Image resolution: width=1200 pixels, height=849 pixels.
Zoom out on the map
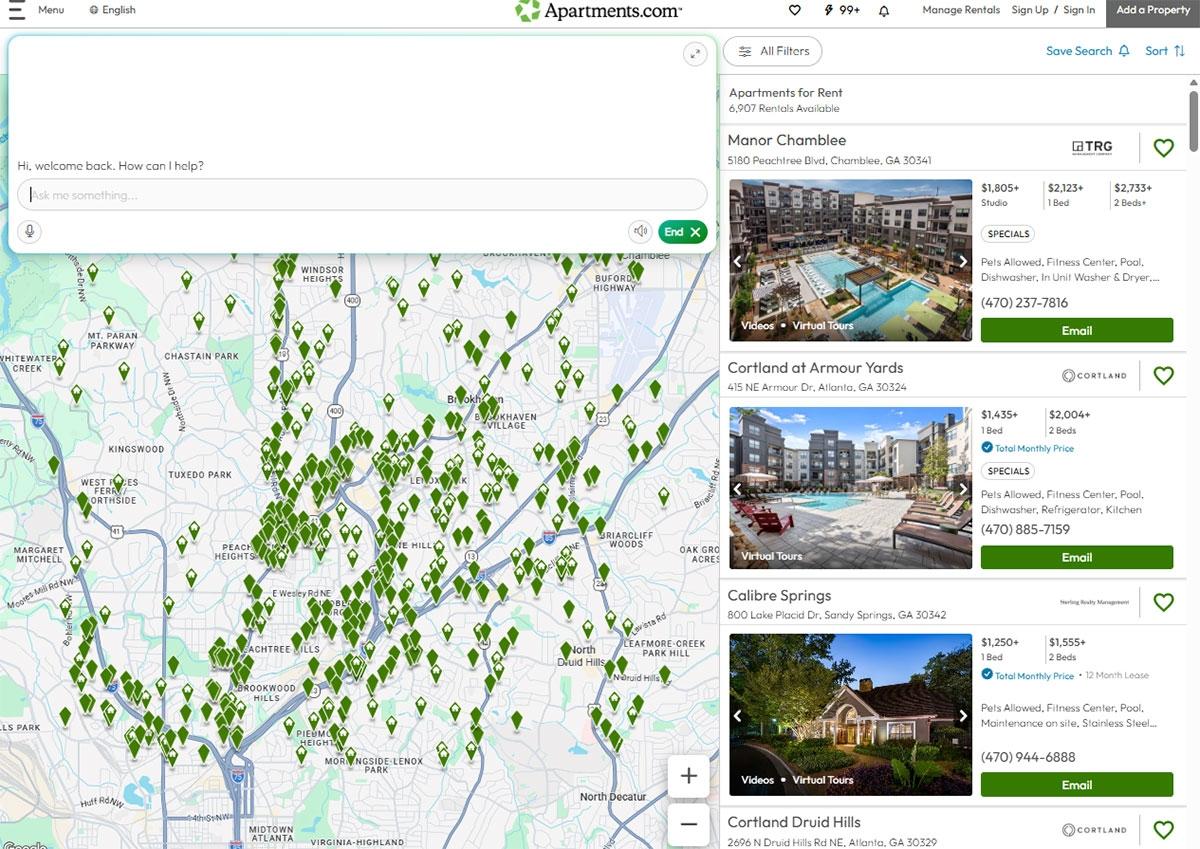(689, 824)
